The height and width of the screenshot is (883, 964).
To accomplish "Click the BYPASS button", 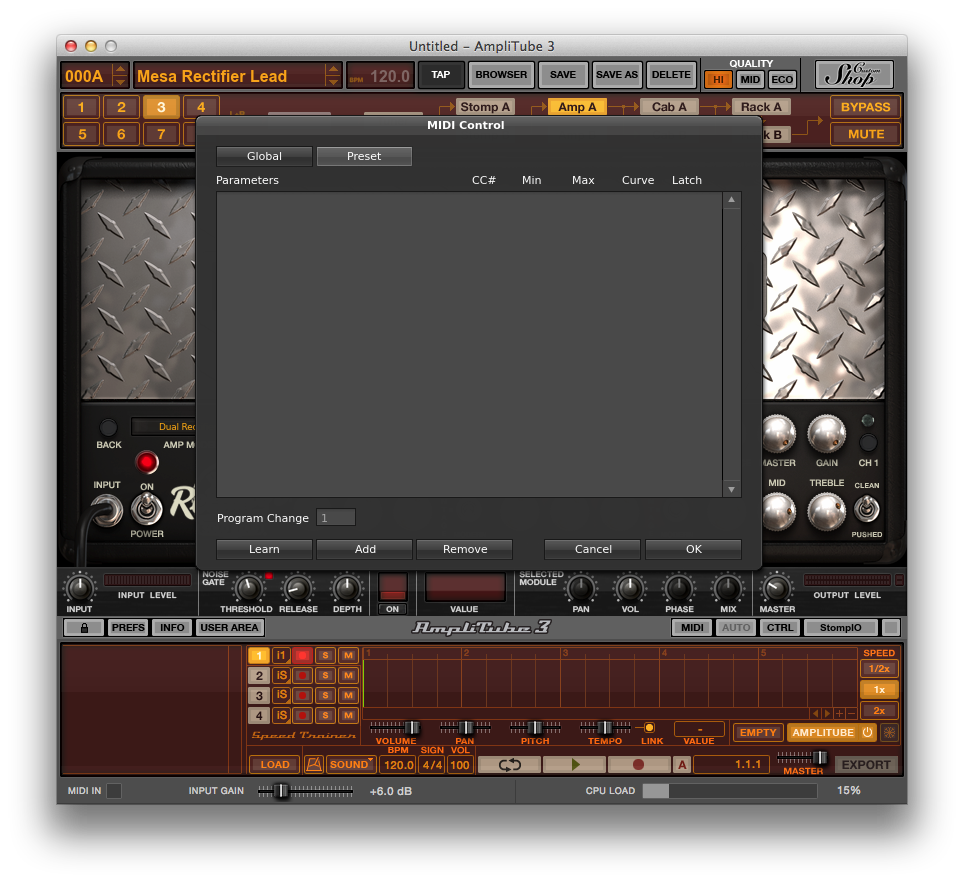I will [x=865, y=107].
